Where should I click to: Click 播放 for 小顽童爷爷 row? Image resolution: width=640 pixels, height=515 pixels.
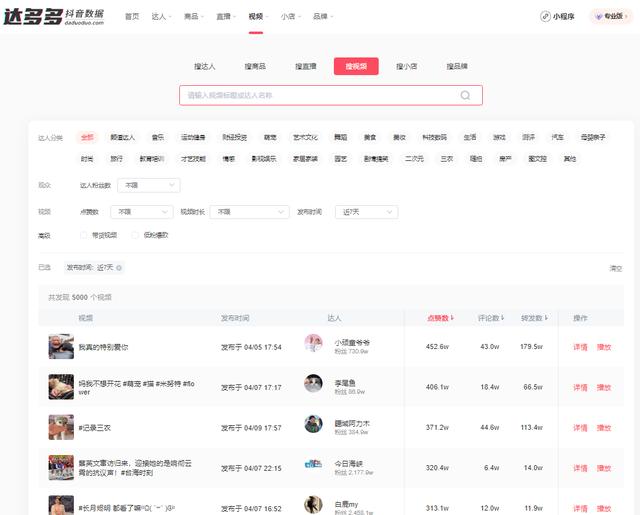pyautogui.click(x=604, y=347)
